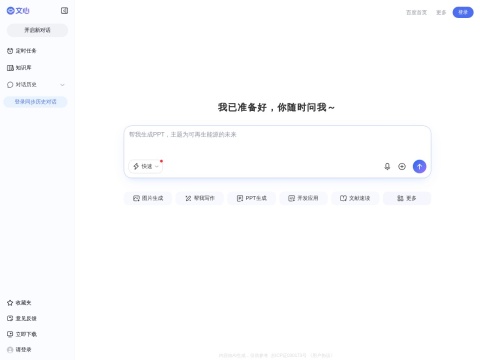The image size is (480, 360).
Task: Click 请登录 in the sidebar
Action: click(x=19, y=349)
